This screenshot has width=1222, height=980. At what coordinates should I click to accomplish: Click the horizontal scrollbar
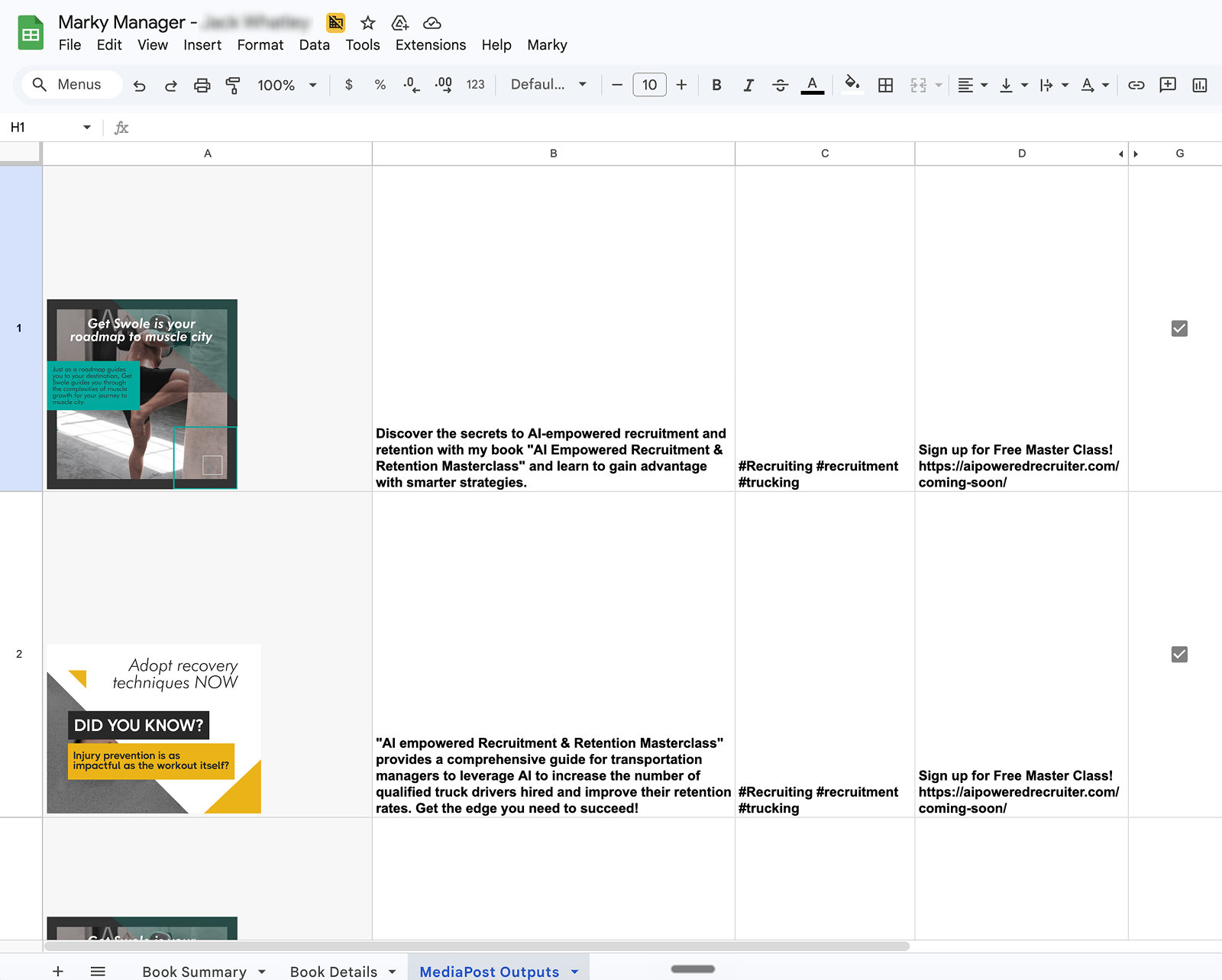[477, 946]
